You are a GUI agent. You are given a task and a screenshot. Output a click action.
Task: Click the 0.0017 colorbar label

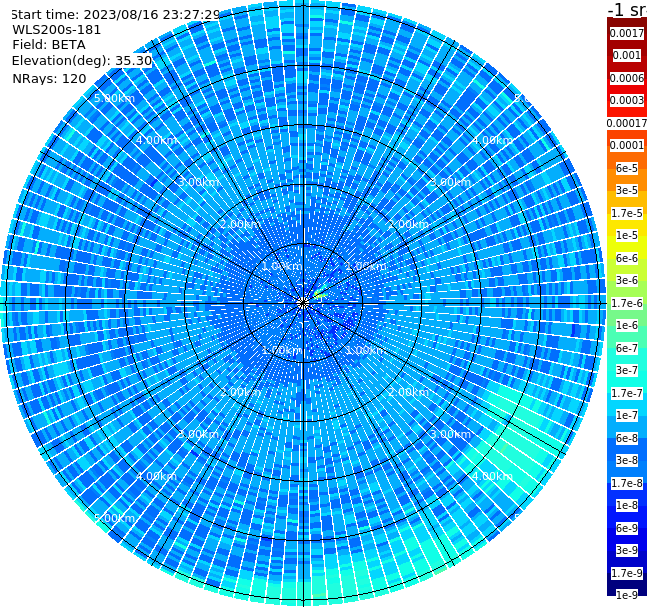(627, 33)
